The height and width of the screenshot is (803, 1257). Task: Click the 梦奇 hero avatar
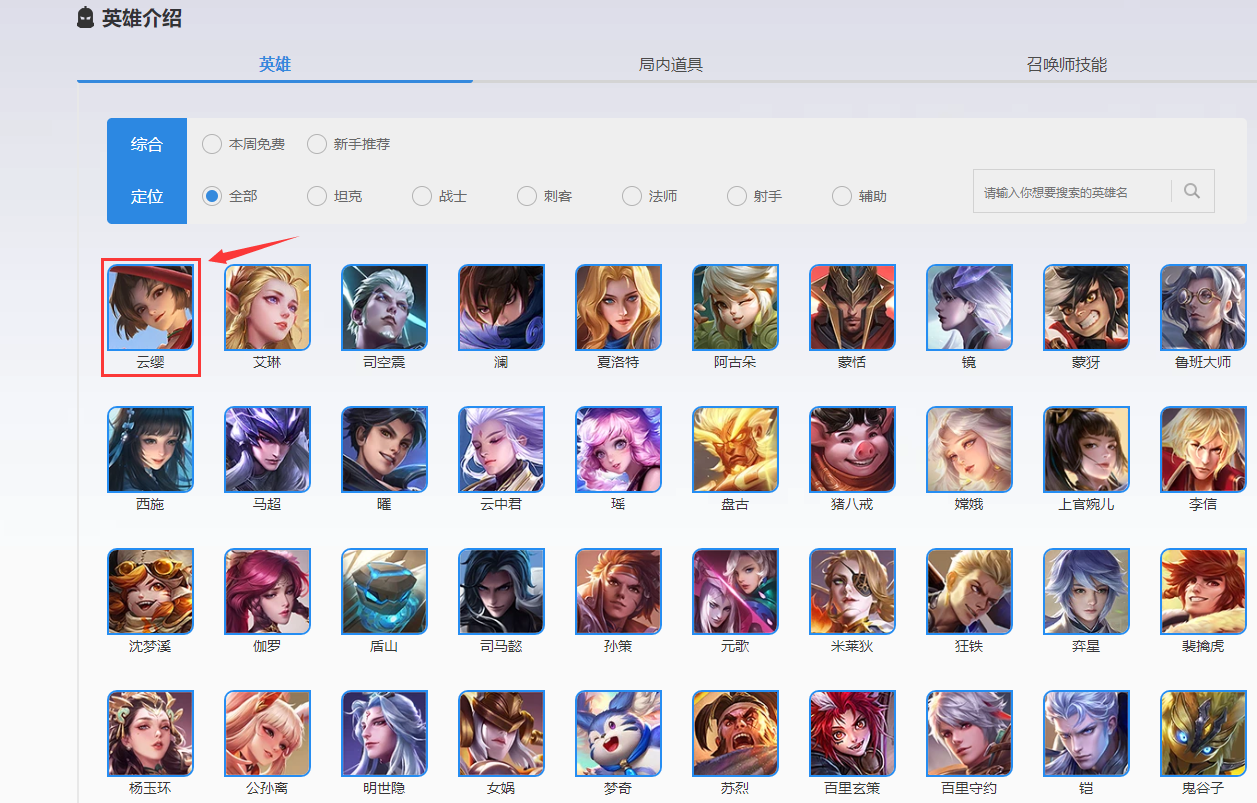tap(618, 734)
